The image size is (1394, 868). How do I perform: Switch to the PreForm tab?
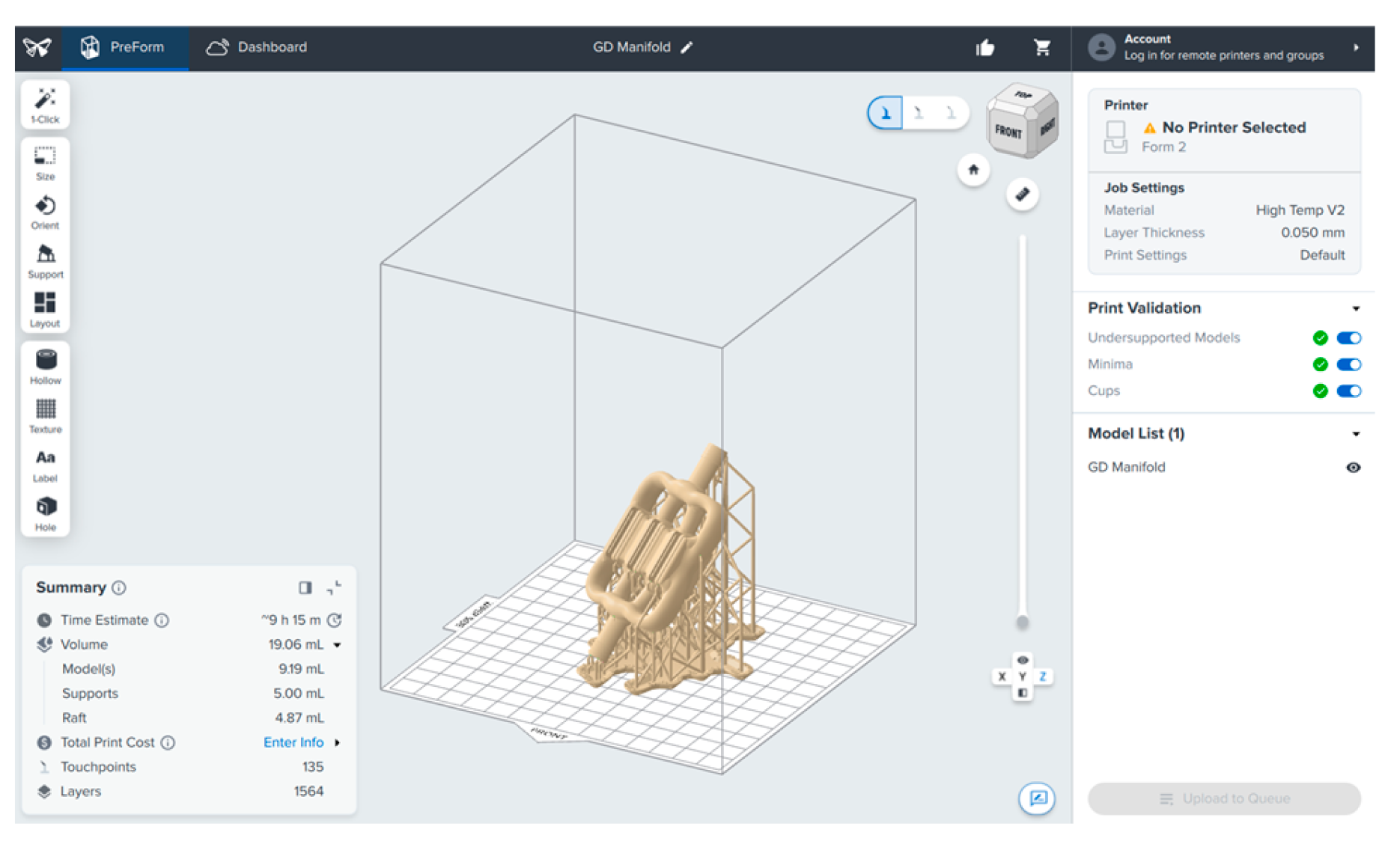click(124, 47)
